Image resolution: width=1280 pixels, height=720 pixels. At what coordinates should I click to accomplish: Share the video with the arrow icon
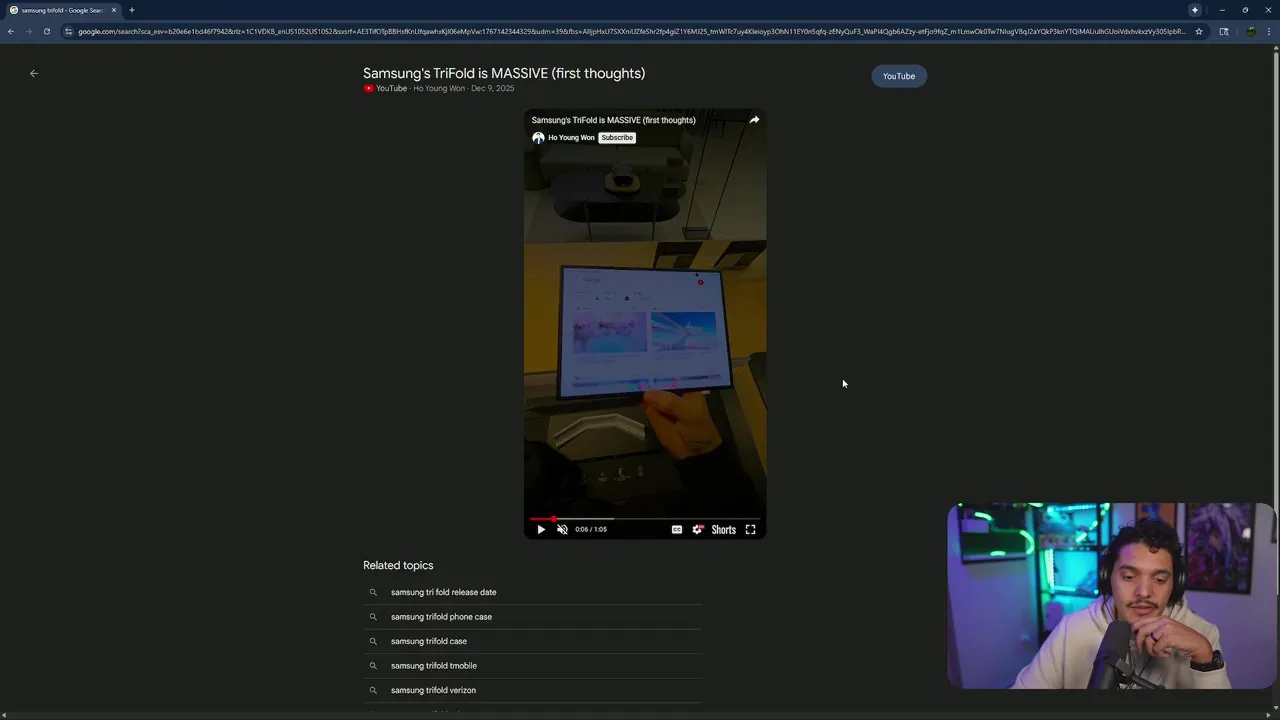pos(754,120)
